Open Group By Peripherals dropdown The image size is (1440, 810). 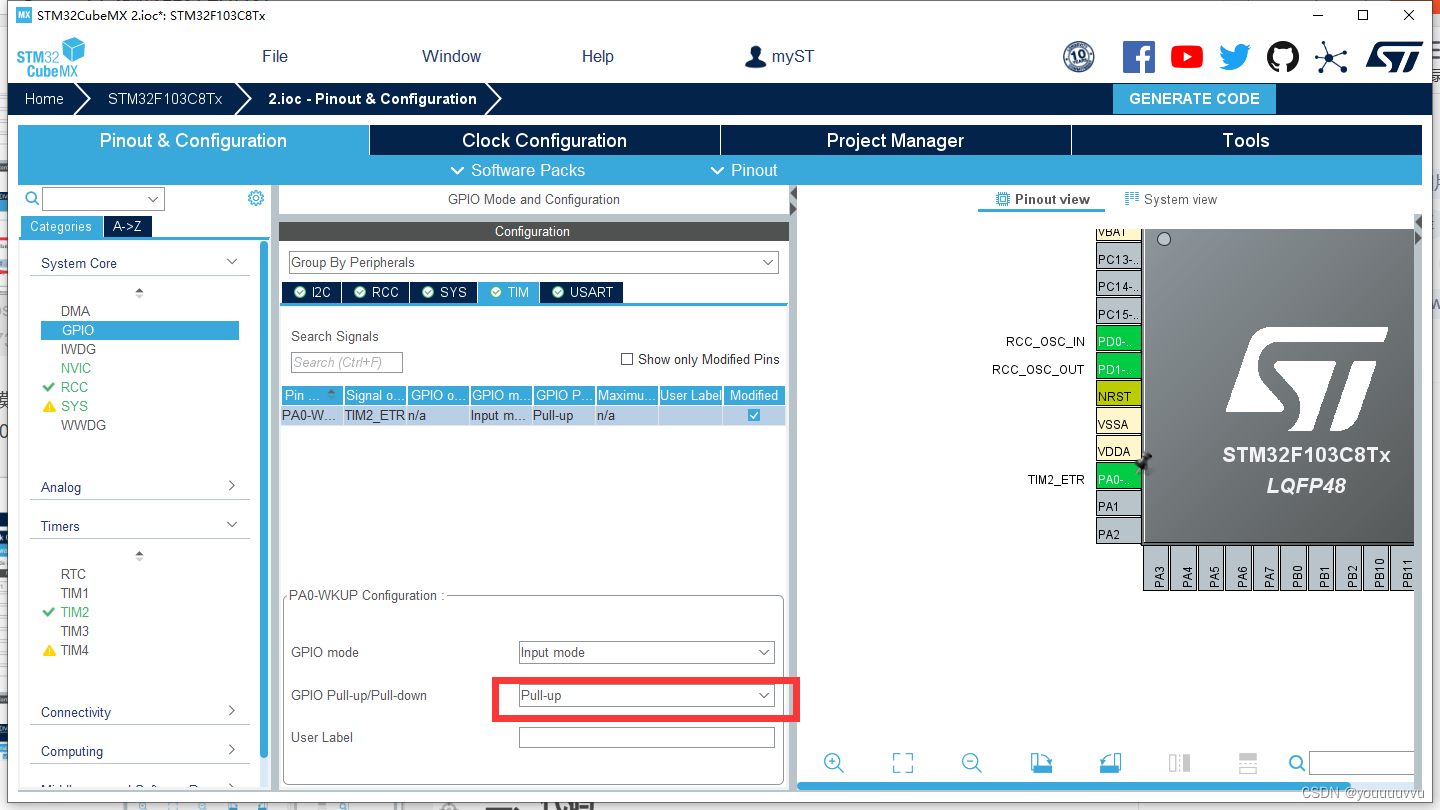(533, 262)
